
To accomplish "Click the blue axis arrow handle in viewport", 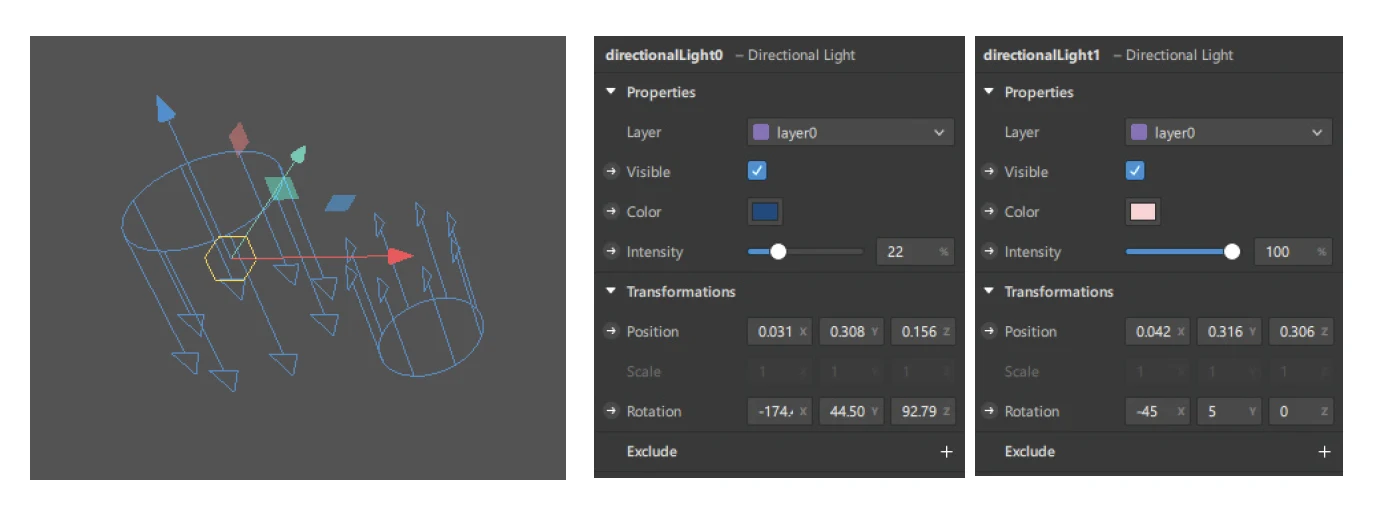I will pos(165,109).
